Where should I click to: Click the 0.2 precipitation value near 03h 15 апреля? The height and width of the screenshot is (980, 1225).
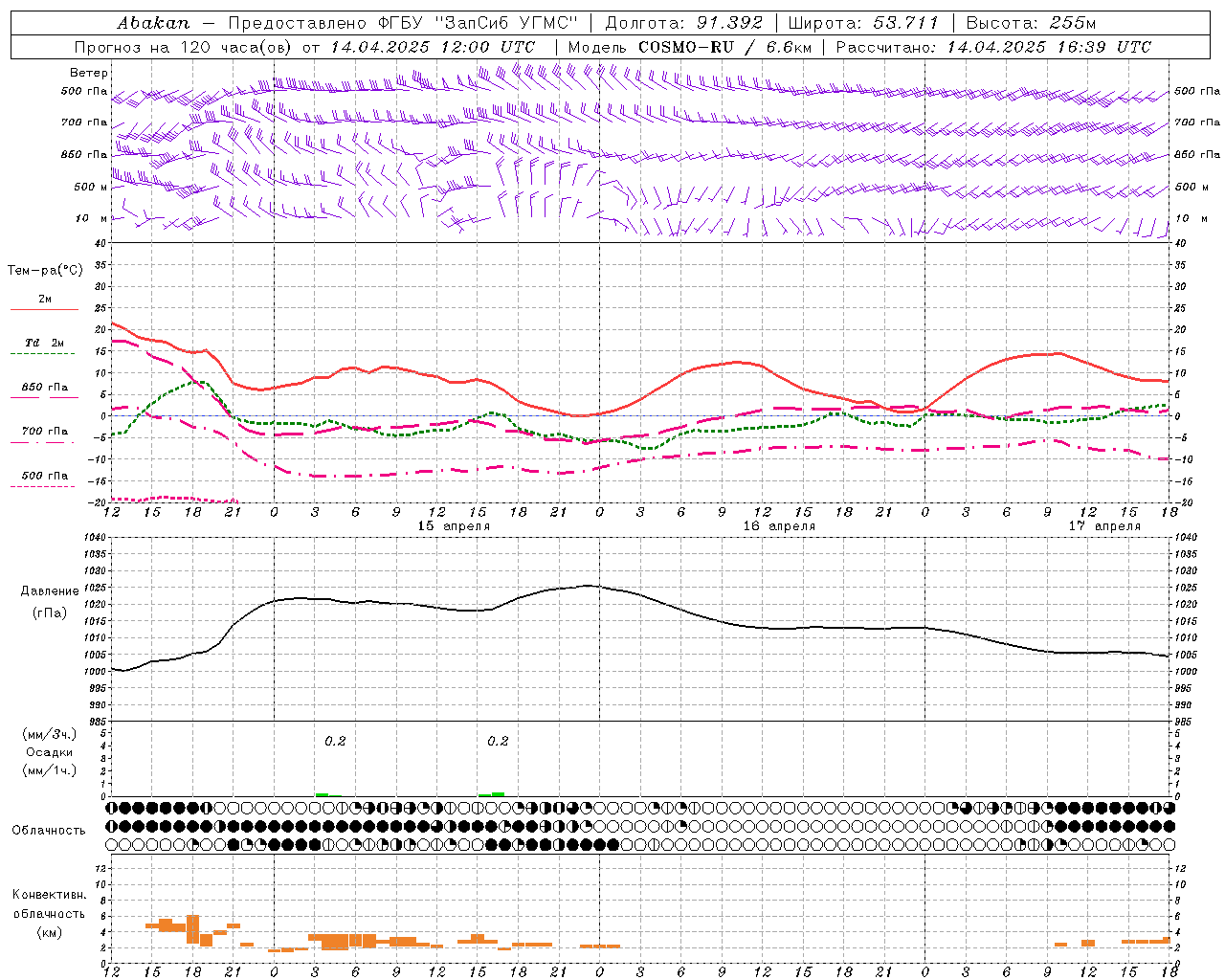coord(335,741)
